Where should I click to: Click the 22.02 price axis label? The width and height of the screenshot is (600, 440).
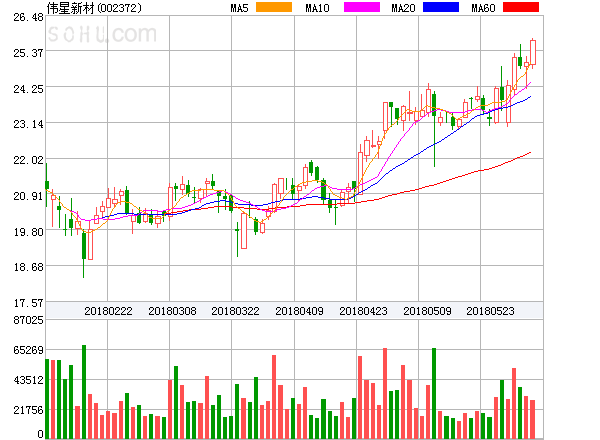click(29, 160)
